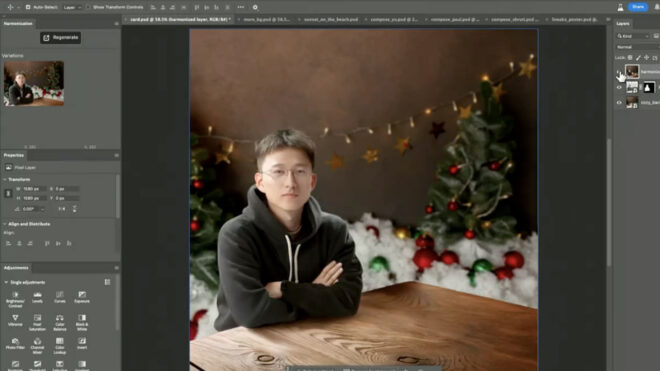Open the Normal blend mode dropdown
660x371 pixels.
coord(638,47)
